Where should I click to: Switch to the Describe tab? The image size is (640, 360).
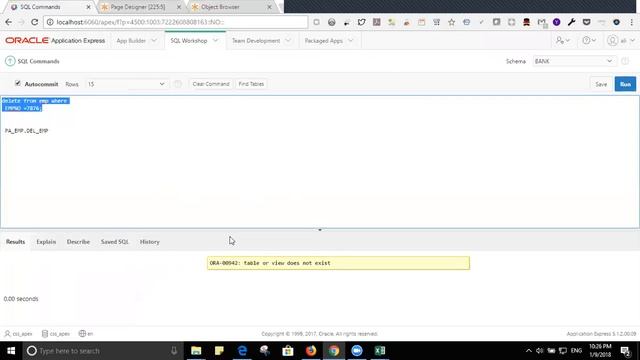click(78, 242)
